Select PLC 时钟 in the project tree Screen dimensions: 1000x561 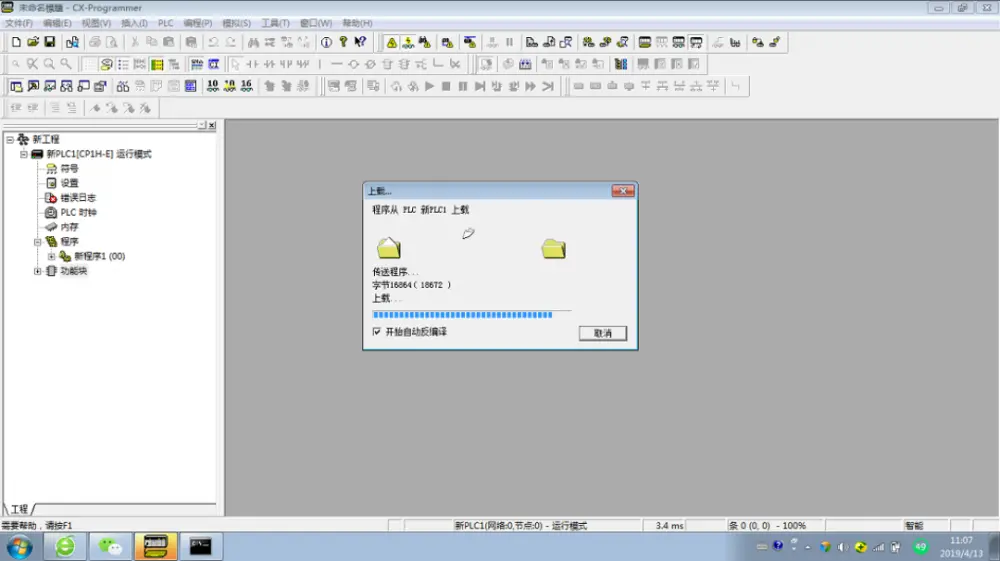click(x=78, y=212)
